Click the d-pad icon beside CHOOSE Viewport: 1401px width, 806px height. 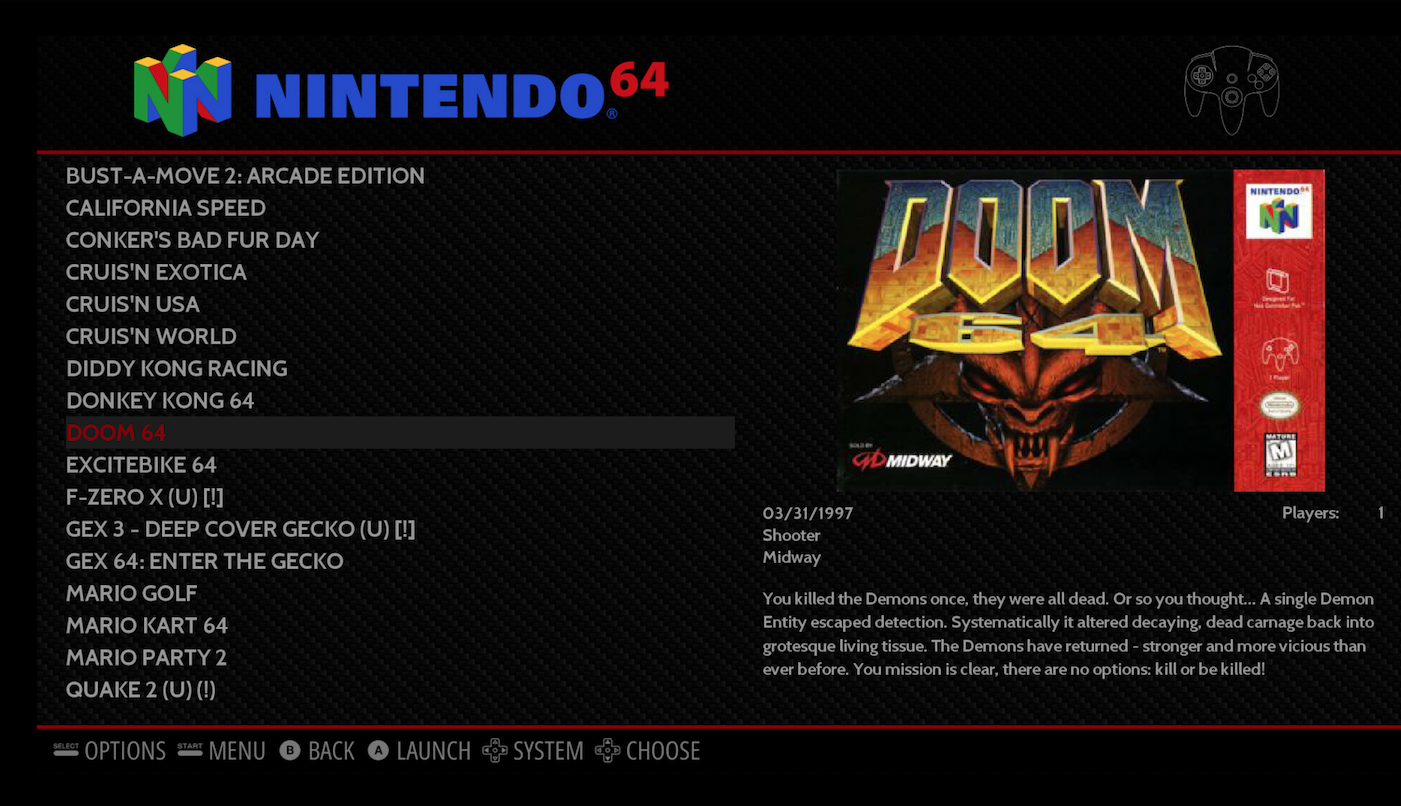click(x=607, y=751)
